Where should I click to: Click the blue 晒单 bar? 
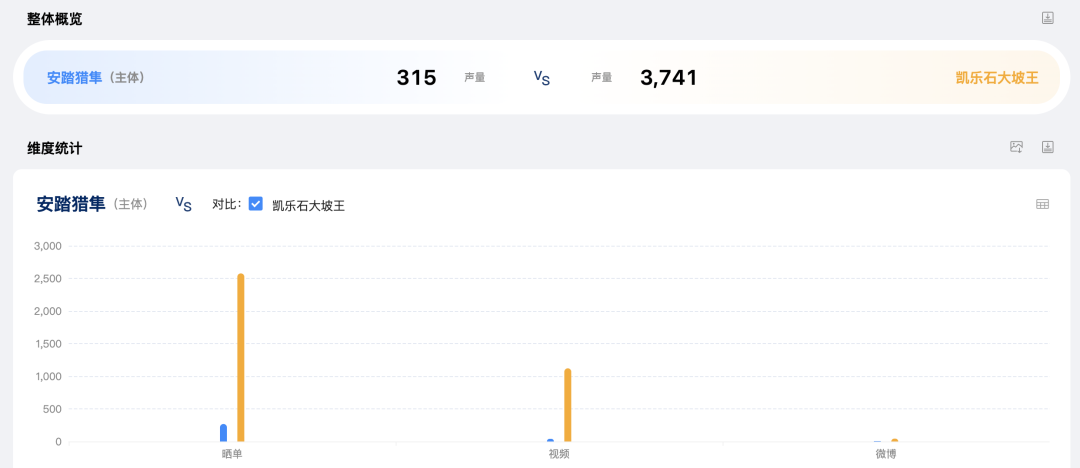tap(223, 433)
